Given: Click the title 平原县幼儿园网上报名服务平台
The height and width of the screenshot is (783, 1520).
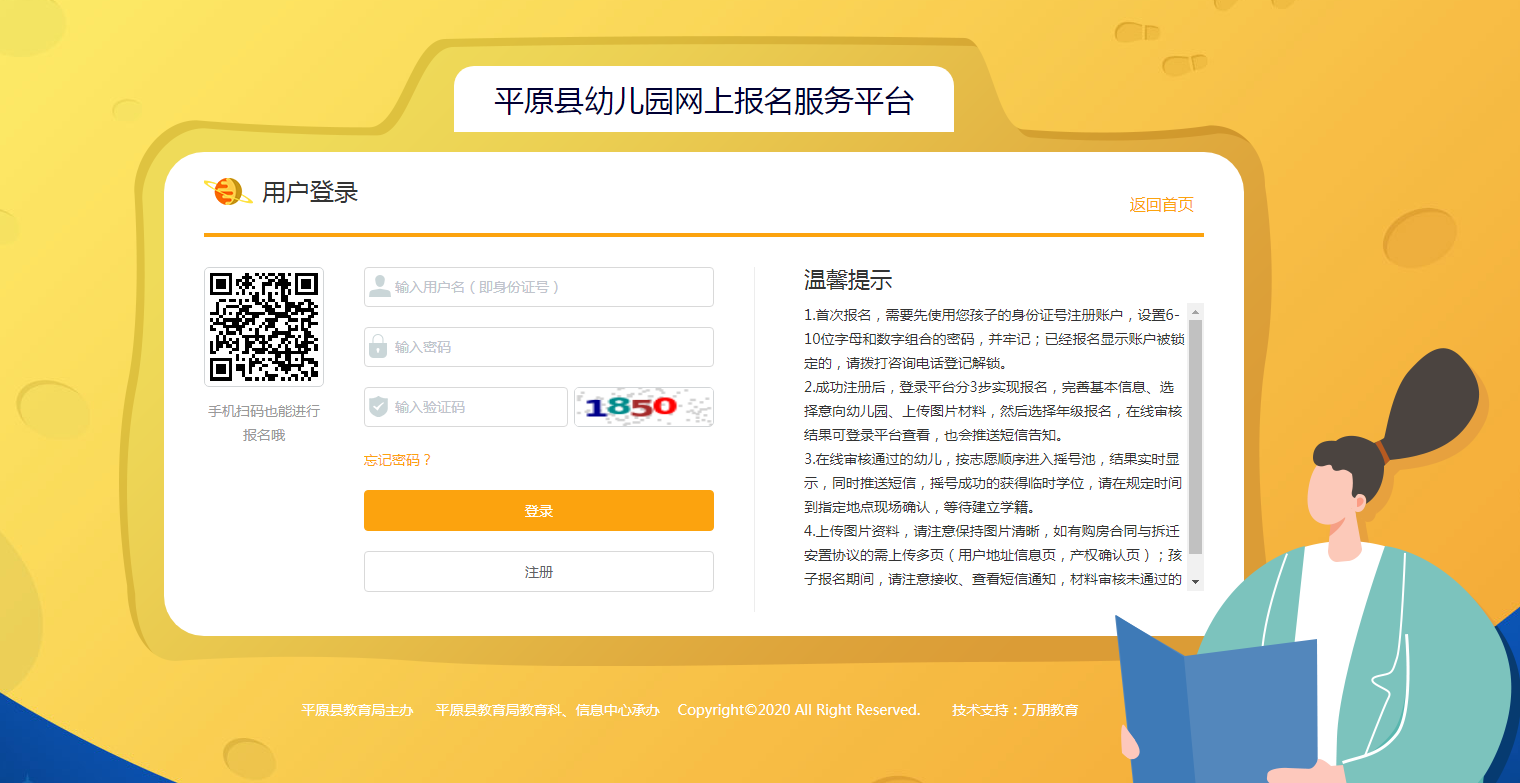Looking at the screenshot, I should (704, 101).
